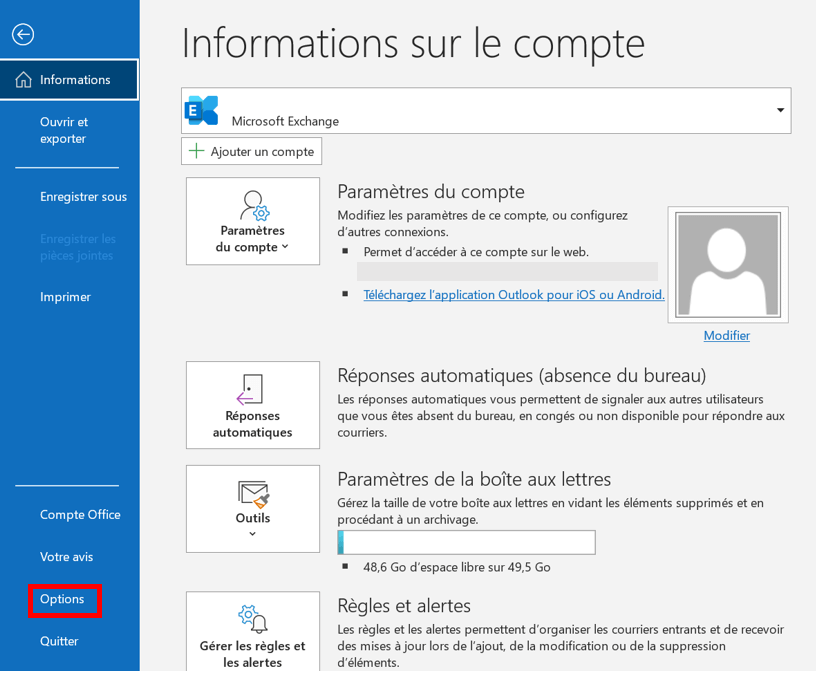Click the home icon beside Informations
The height and width of the screenshot is (673, 817).
[x=23, y=80]
